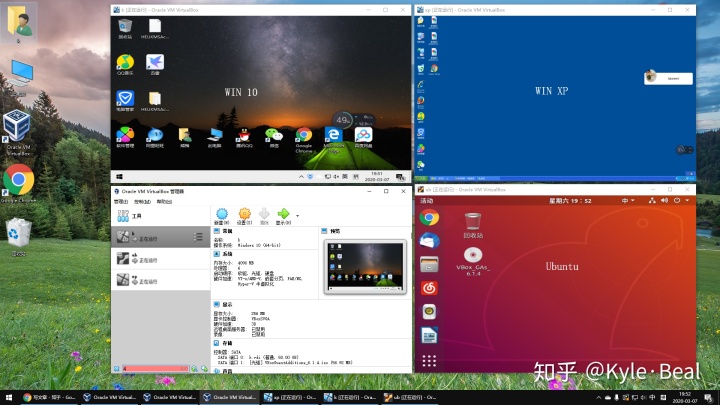Click the host Windows Start button
720x405 pixels.
pos(9,397)
